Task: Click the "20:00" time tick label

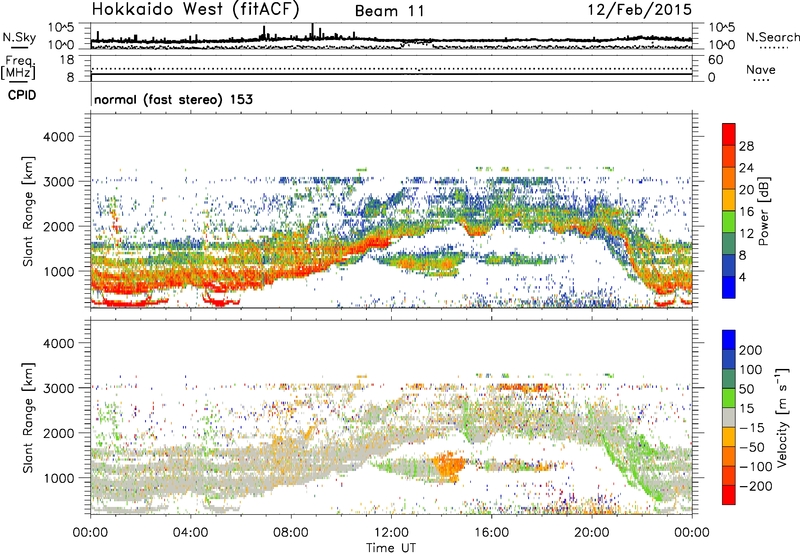Action: pos(592,533)
